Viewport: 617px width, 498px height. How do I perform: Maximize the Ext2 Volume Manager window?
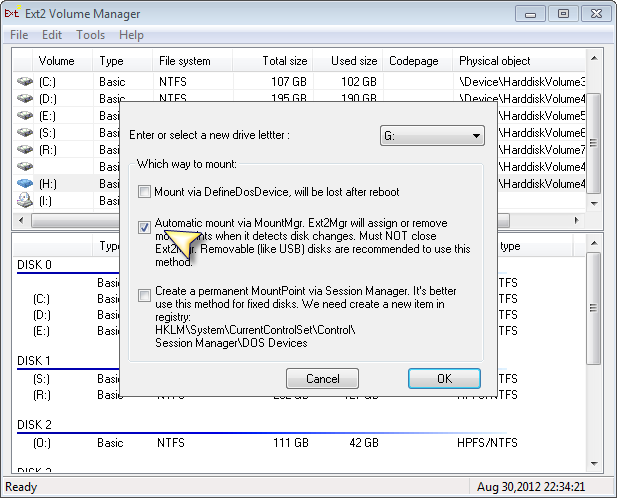click(x=563, y=14)
